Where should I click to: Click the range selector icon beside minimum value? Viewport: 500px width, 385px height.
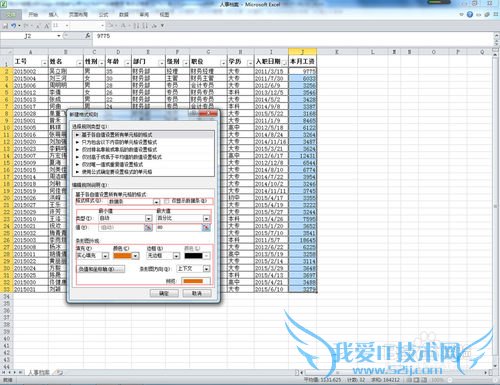(148, 227)
